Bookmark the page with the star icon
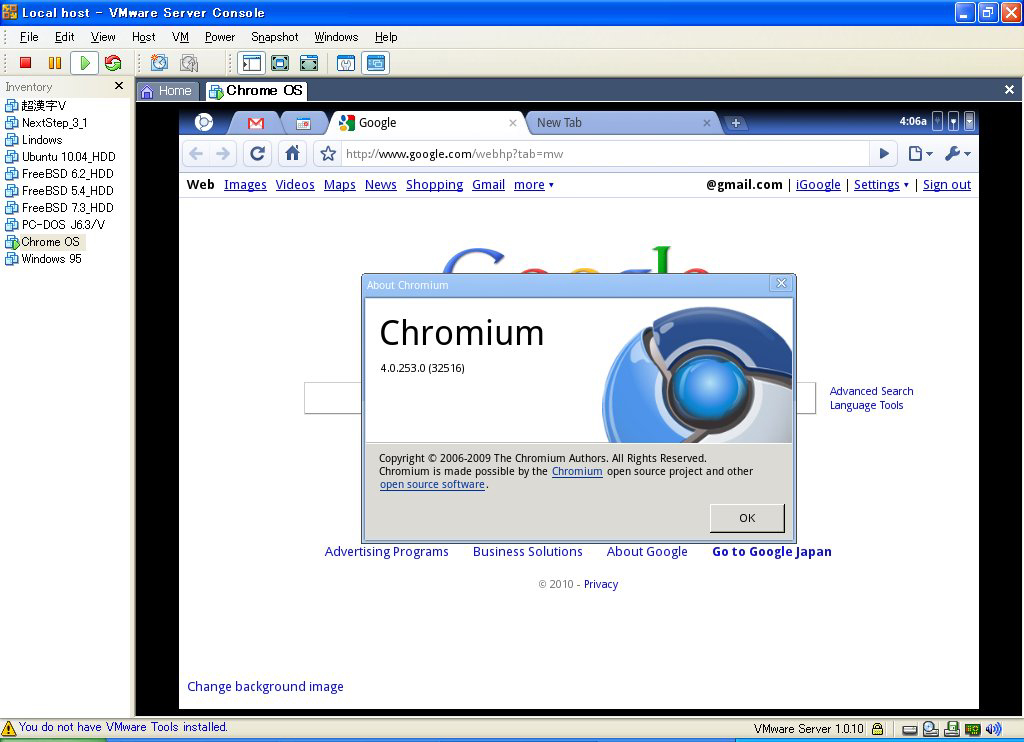This screenshot has width=1024, height=742. click(x=328, y=153)
